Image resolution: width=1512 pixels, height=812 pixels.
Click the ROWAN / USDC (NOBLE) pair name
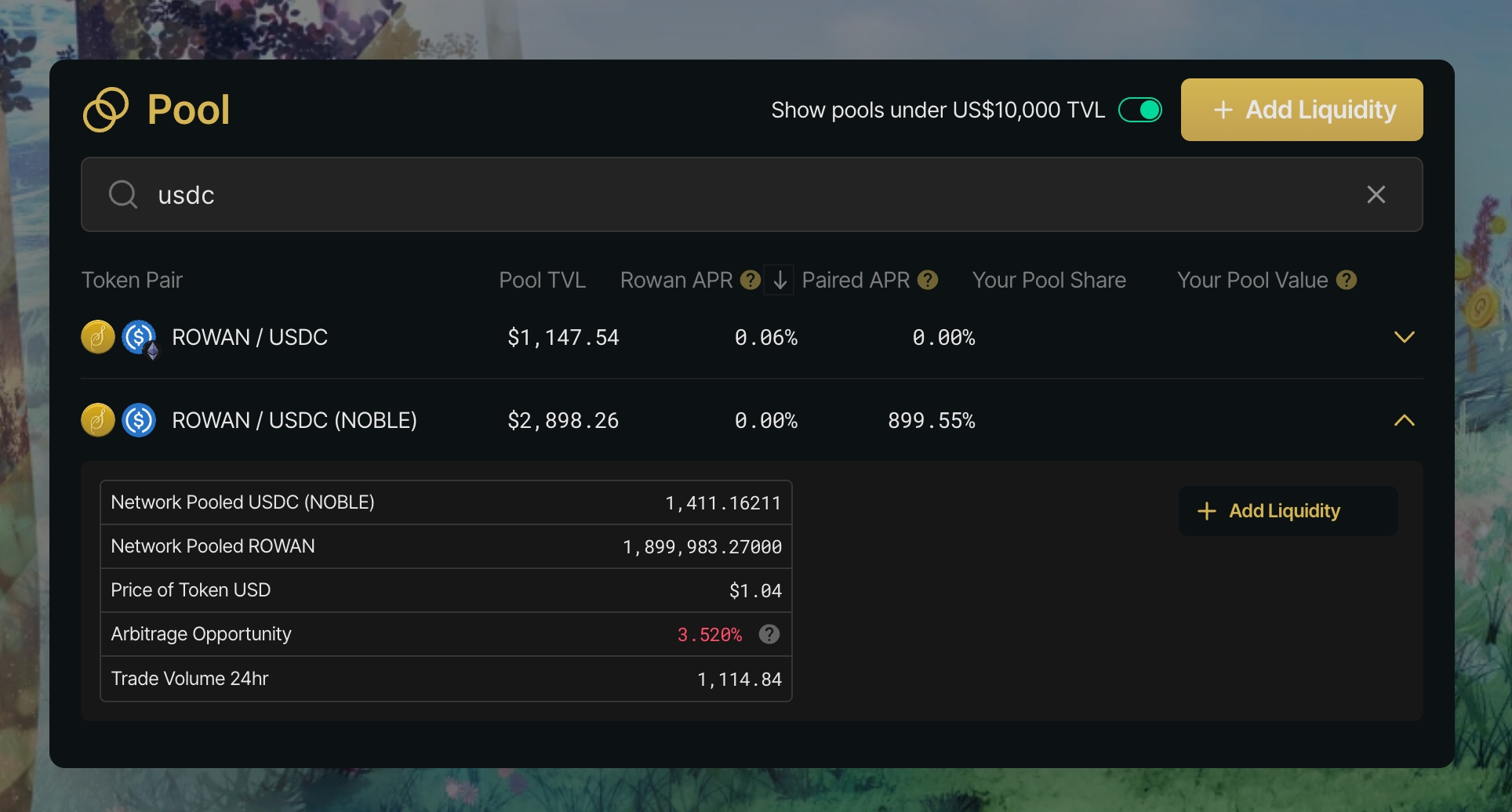point(294,420)
